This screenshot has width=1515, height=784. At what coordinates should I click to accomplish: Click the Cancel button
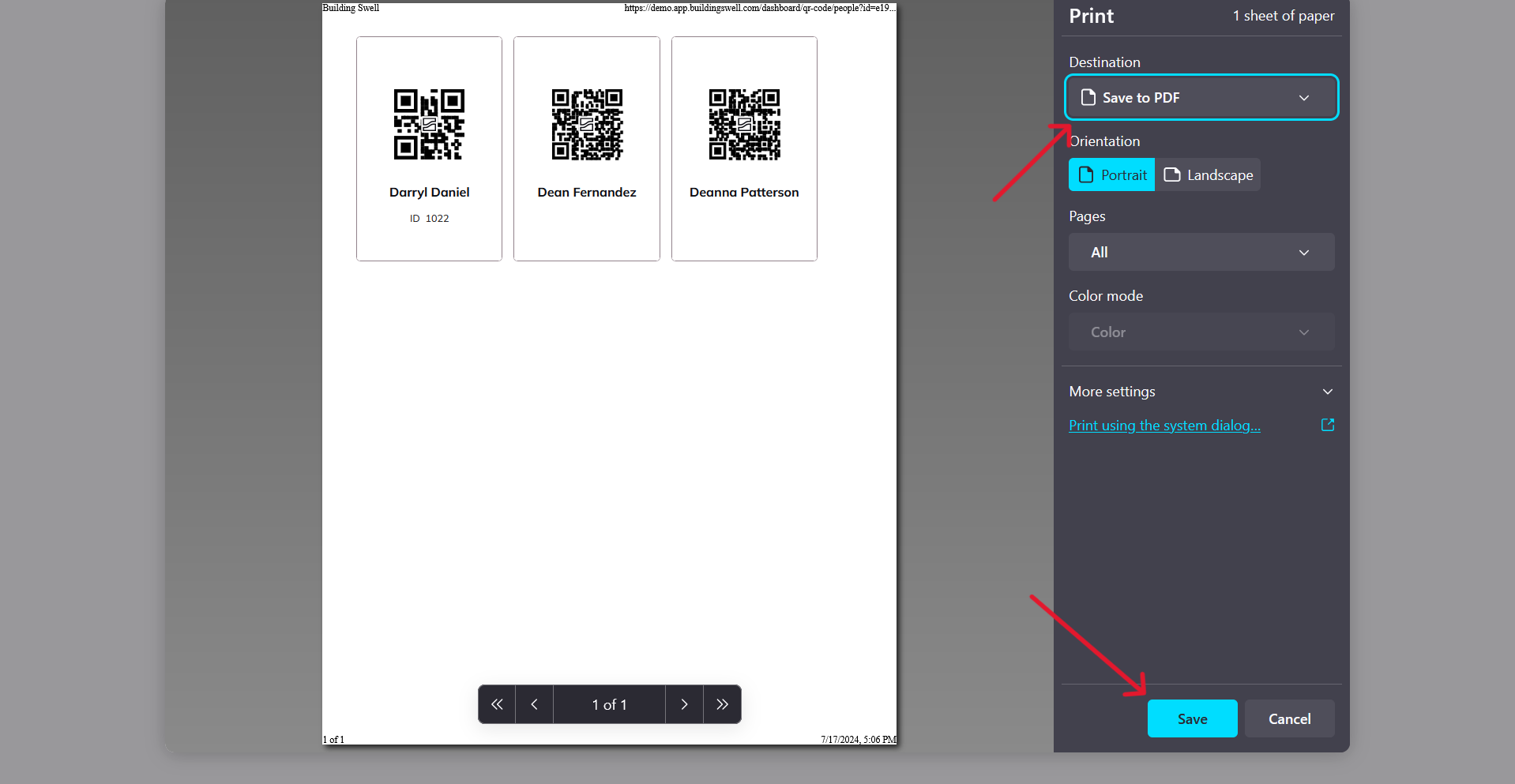(1289, 718)
